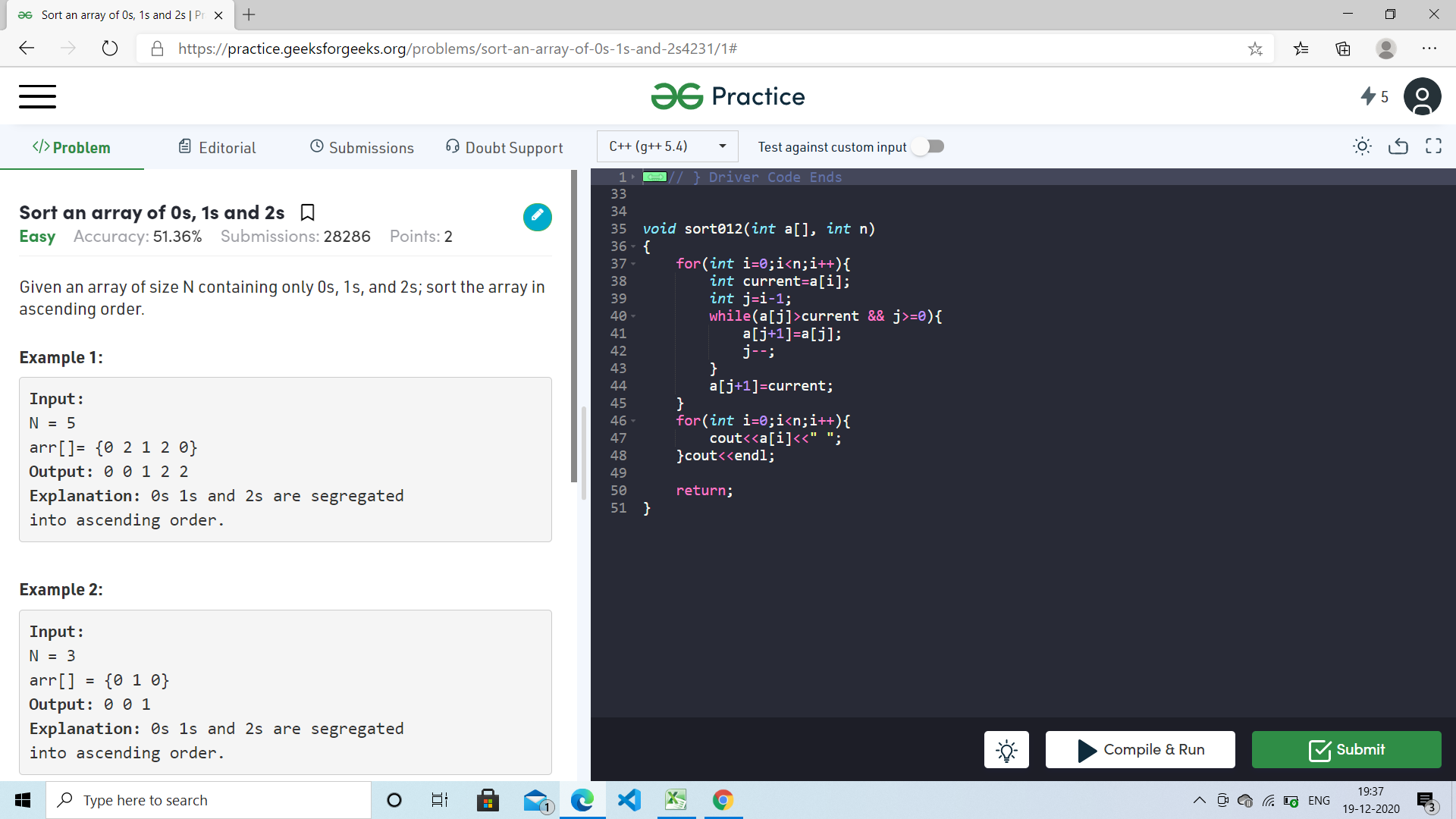1456x819 pixels.
Task: Switch editor theme with the sun icon
Action: (x=1362, y=146)
